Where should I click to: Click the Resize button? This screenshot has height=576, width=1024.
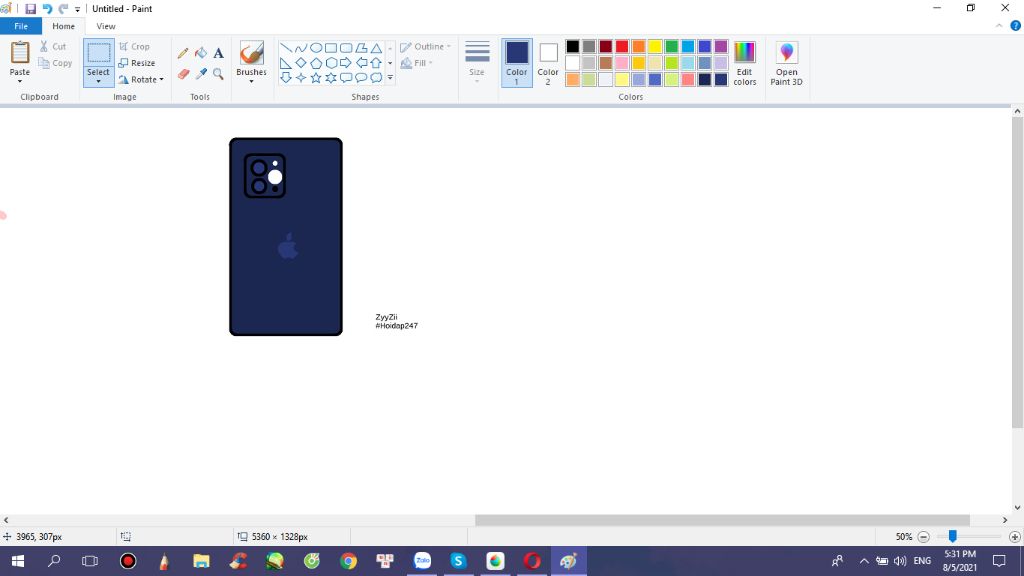(x=137, y=63)
